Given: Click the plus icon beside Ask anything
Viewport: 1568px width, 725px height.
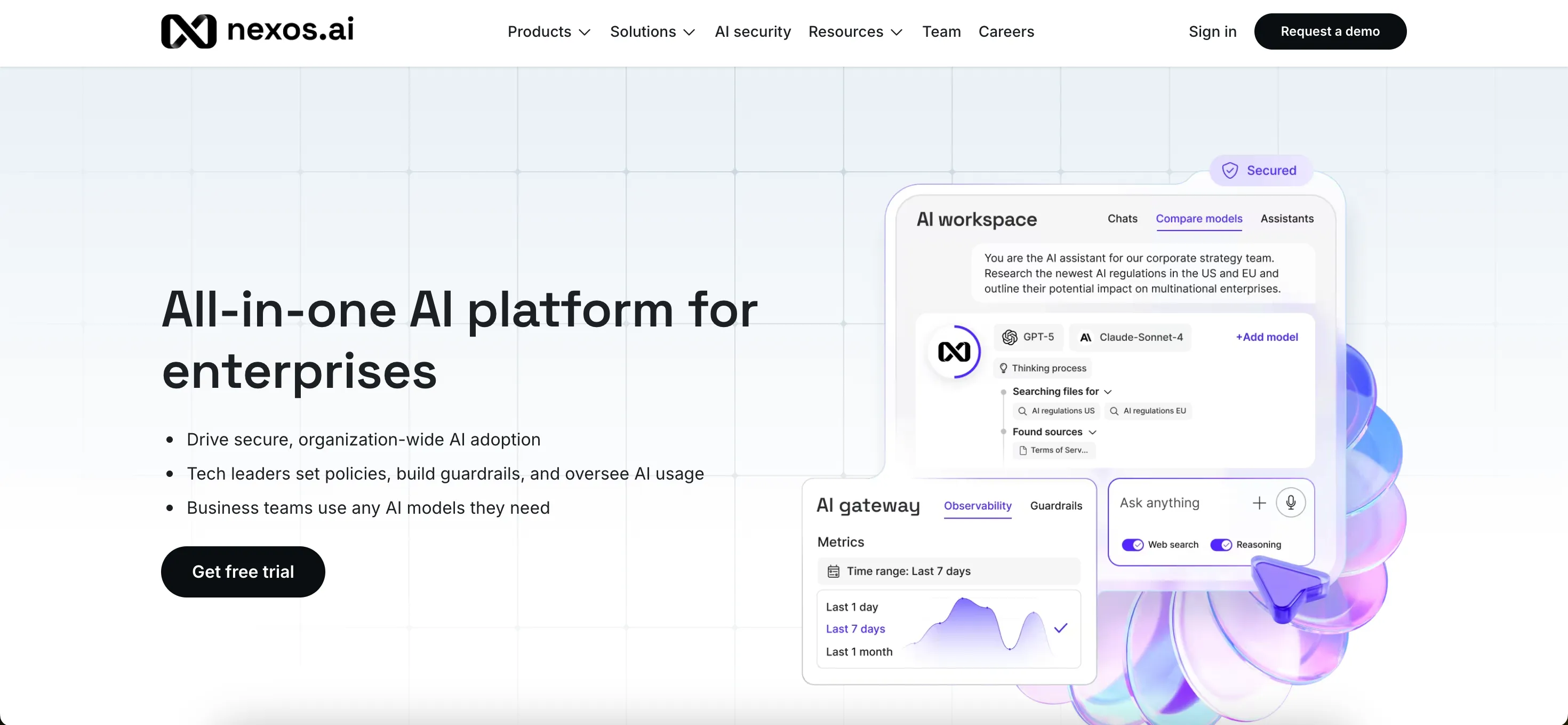Looking at the screenshot, I should (1259, 503).
